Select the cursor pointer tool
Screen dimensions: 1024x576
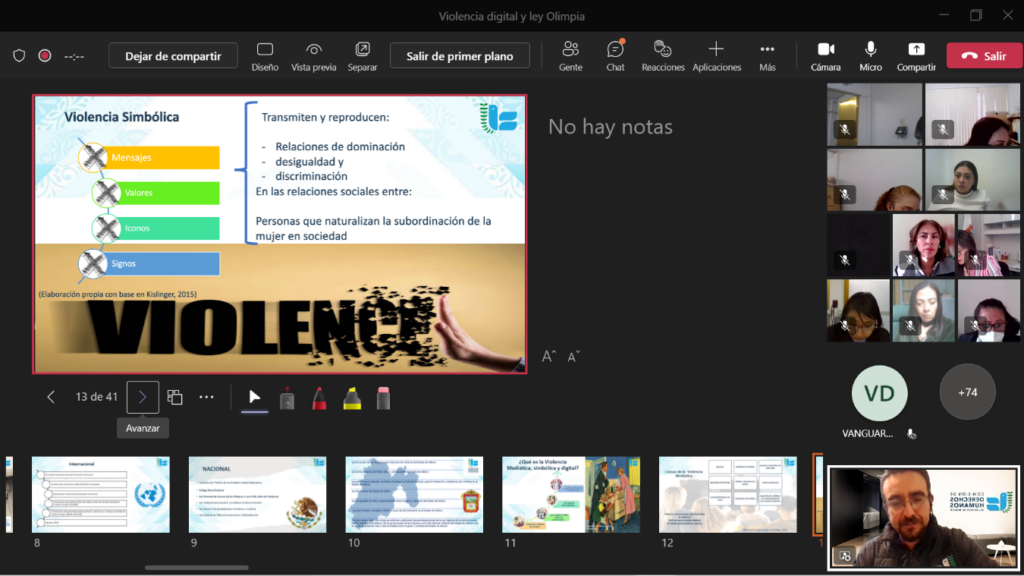[x=255, y=397]
